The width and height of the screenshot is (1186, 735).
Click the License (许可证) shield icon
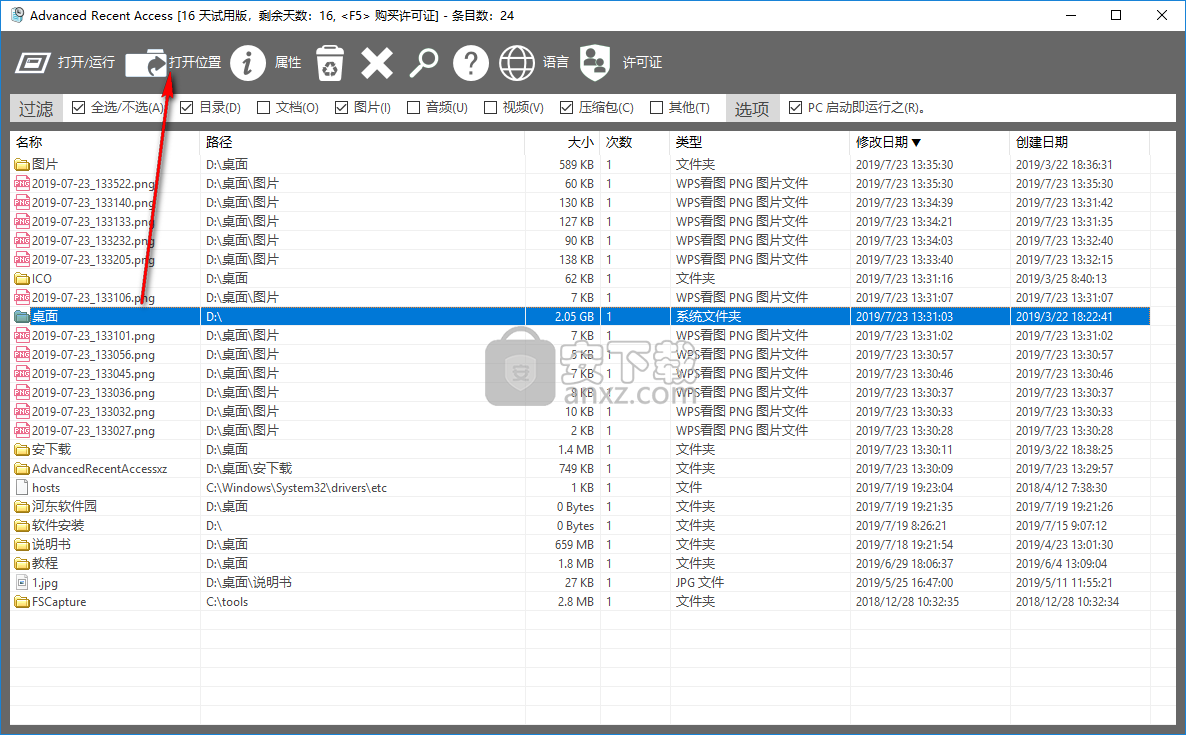pyautogui.click(x=595, y=63)
